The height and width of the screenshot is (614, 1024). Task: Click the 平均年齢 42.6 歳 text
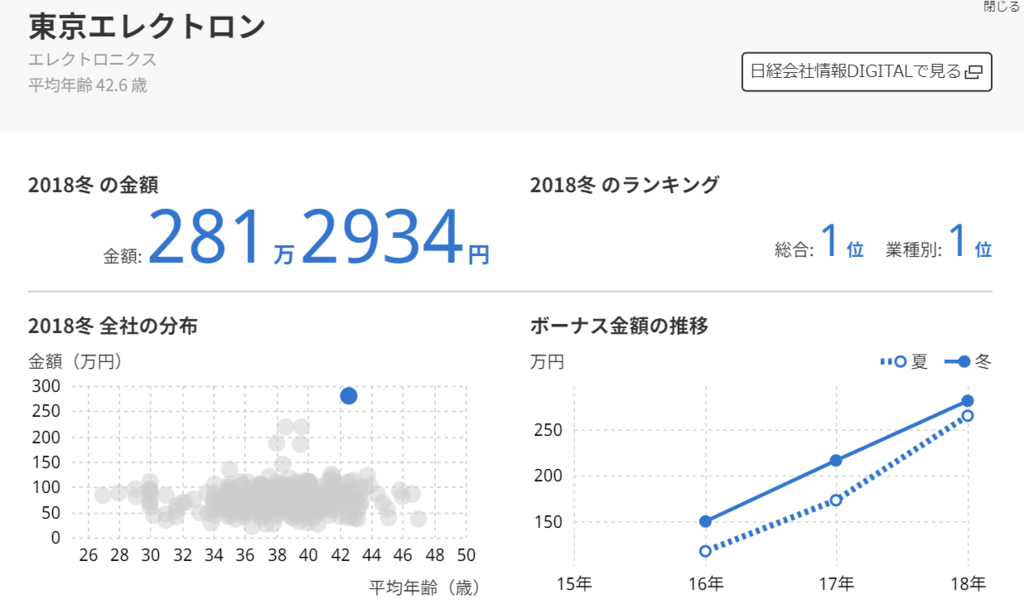click(88, 86)
